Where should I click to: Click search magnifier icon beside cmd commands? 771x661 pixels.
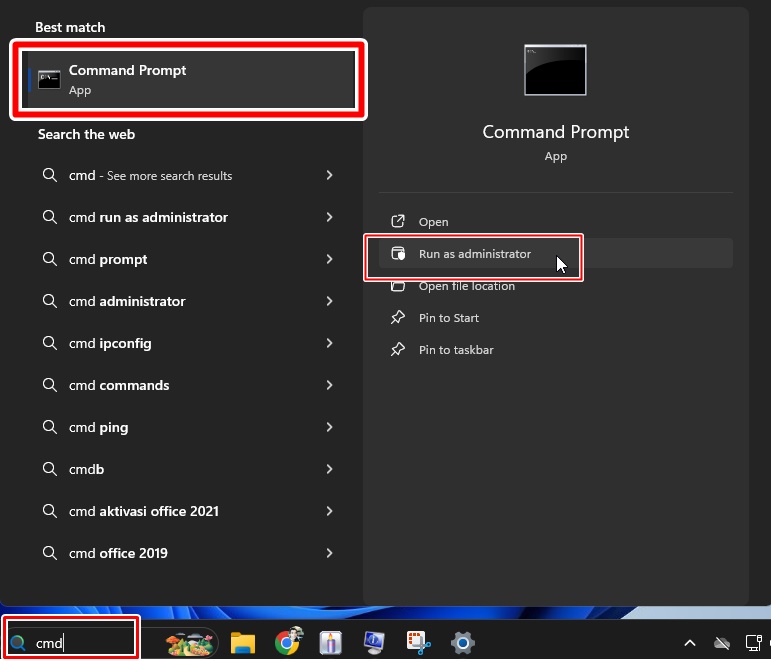click(x=50, y=385)
